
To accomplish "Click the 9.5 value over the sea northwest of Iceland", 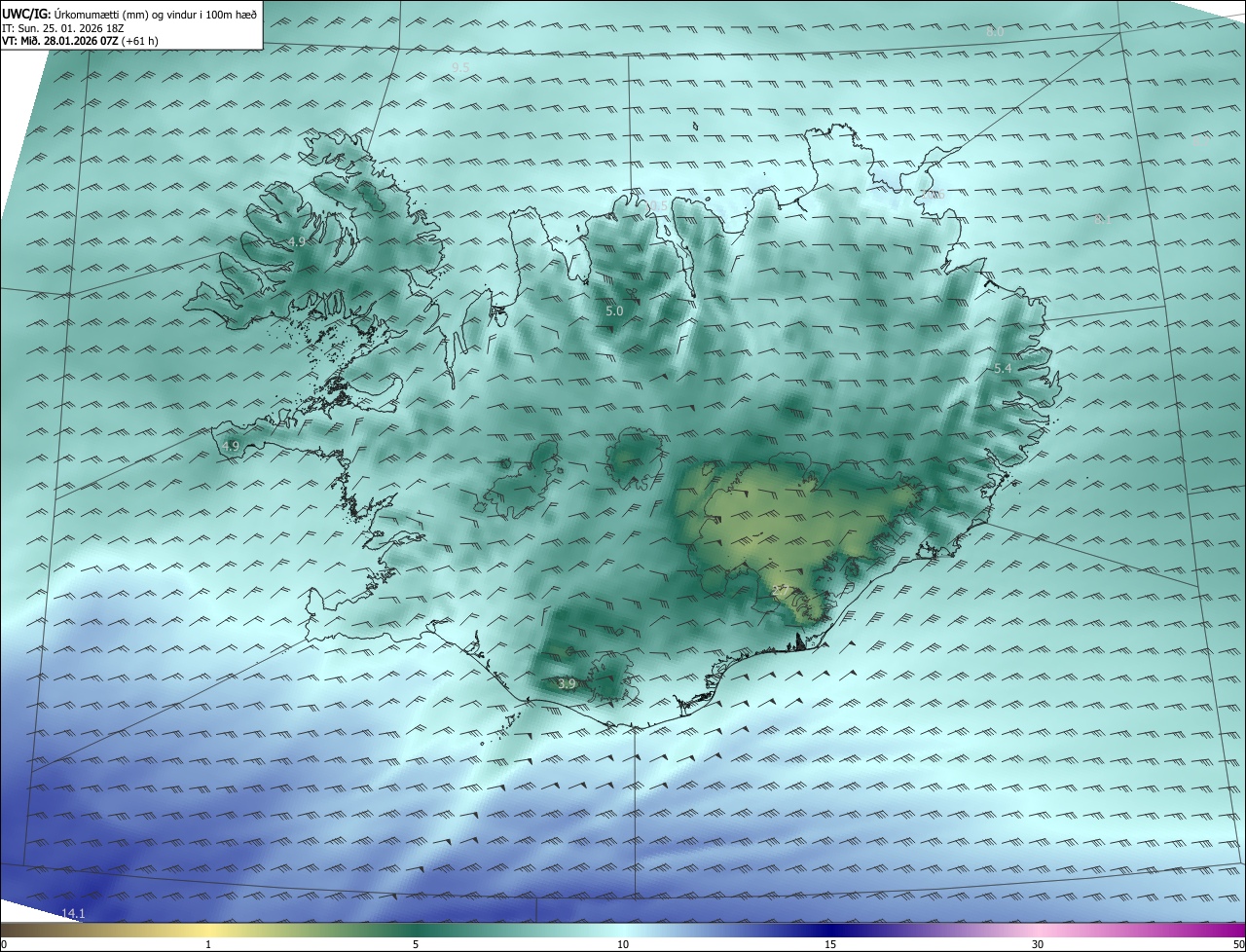I will pyautogui.click(x=460, y=67).
